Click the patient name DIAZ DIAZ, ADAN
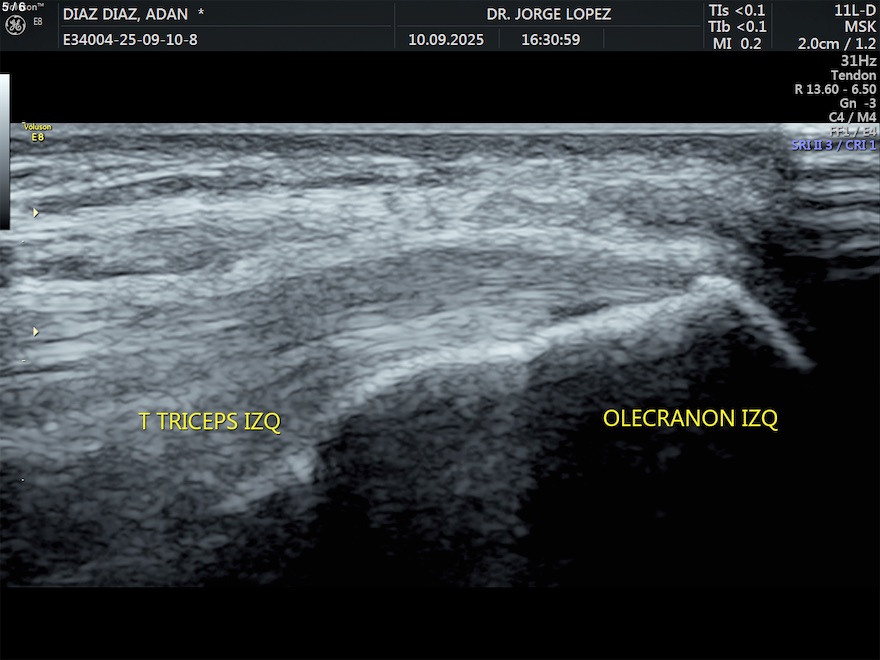880x660 pixels. (125, 14)
